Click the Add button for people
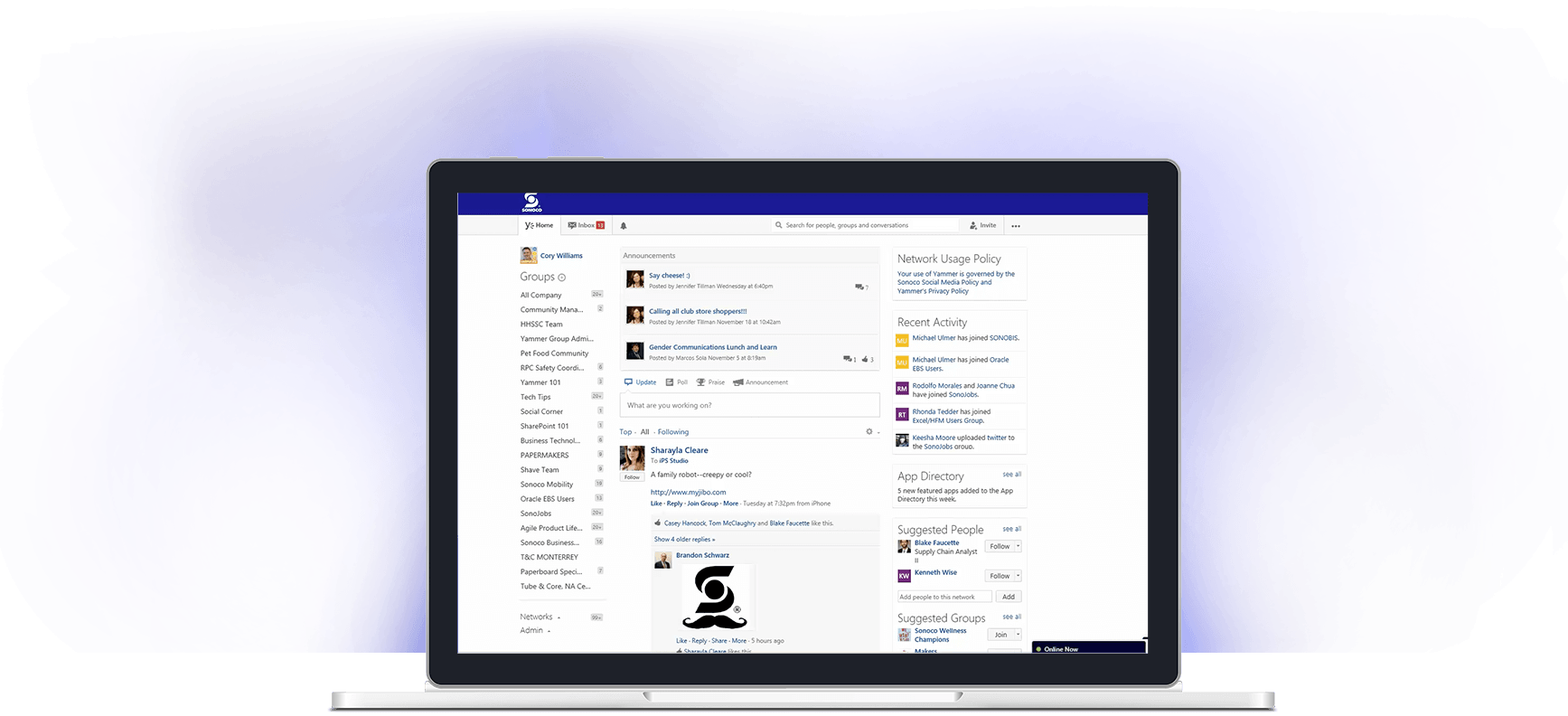Image resolution: width=1568 pixels, height=716 pixels. point(1009,597)
